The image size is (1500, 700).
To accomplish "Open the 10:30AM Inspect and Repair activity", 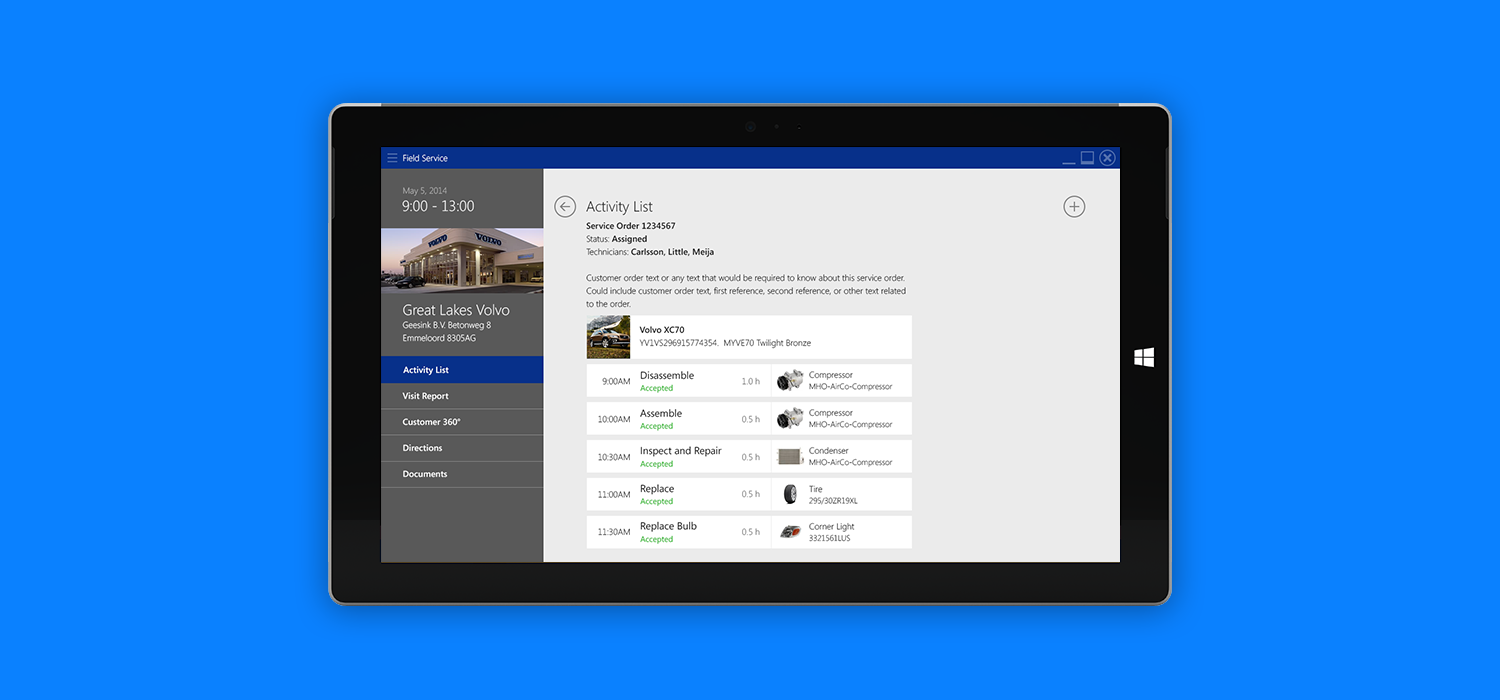I will [x=749, y=456].
